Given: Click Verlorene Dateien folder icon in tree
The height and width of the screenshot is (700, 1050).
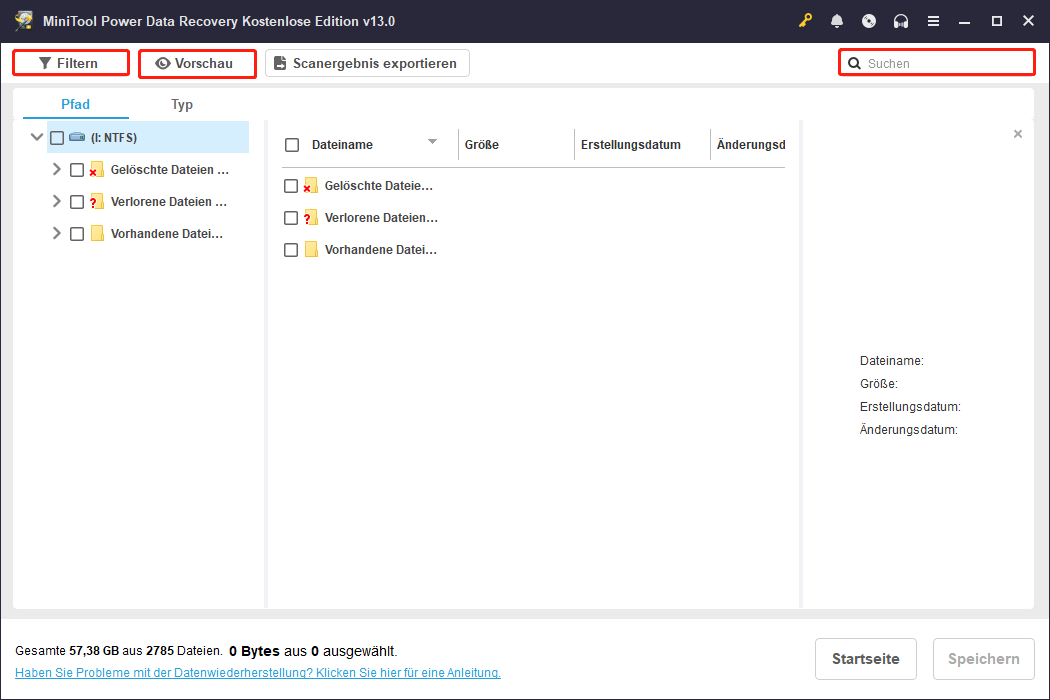Looking at the screenshot, I should pos(96,202).
